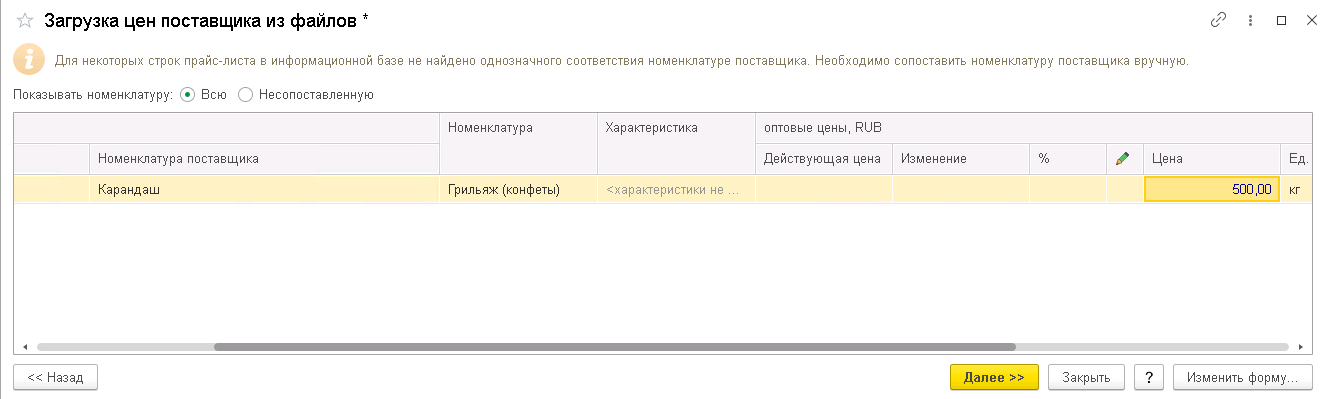Select the 'Карандаш' supplier item cell
Viewport: 1329px width, 399px height.
click(264, 189)
